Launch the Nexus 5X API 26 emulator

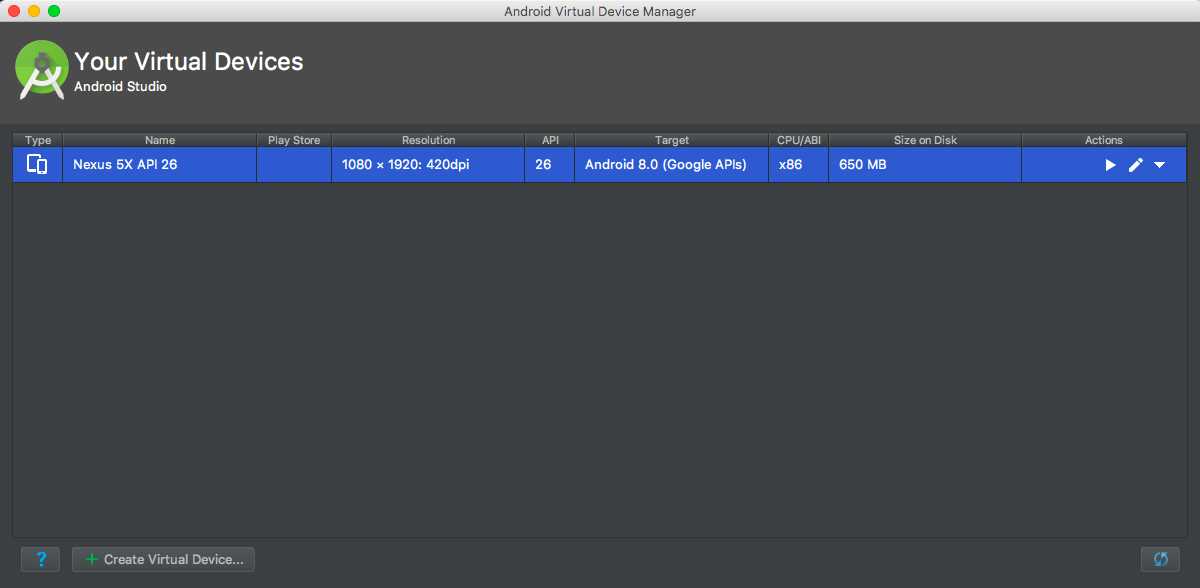pos(1110,165)
